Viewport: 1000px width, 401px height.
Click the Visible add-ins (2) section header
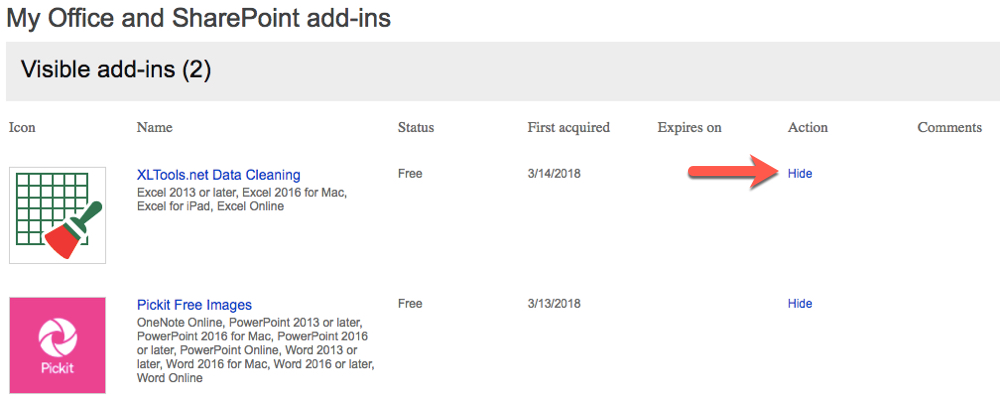click(116, 70)
